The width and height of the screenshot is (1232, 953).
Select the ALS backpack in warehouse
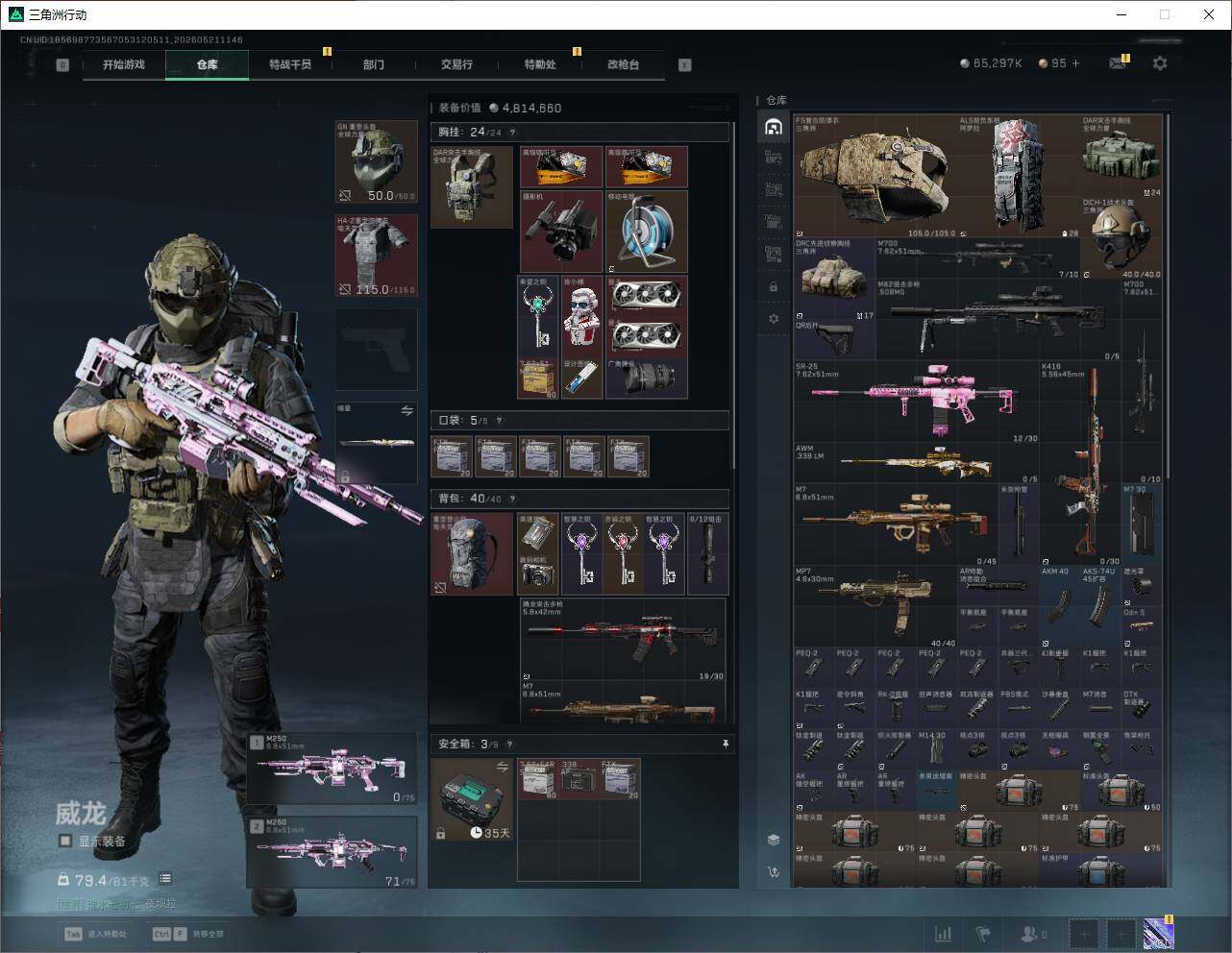point(1020,176)
